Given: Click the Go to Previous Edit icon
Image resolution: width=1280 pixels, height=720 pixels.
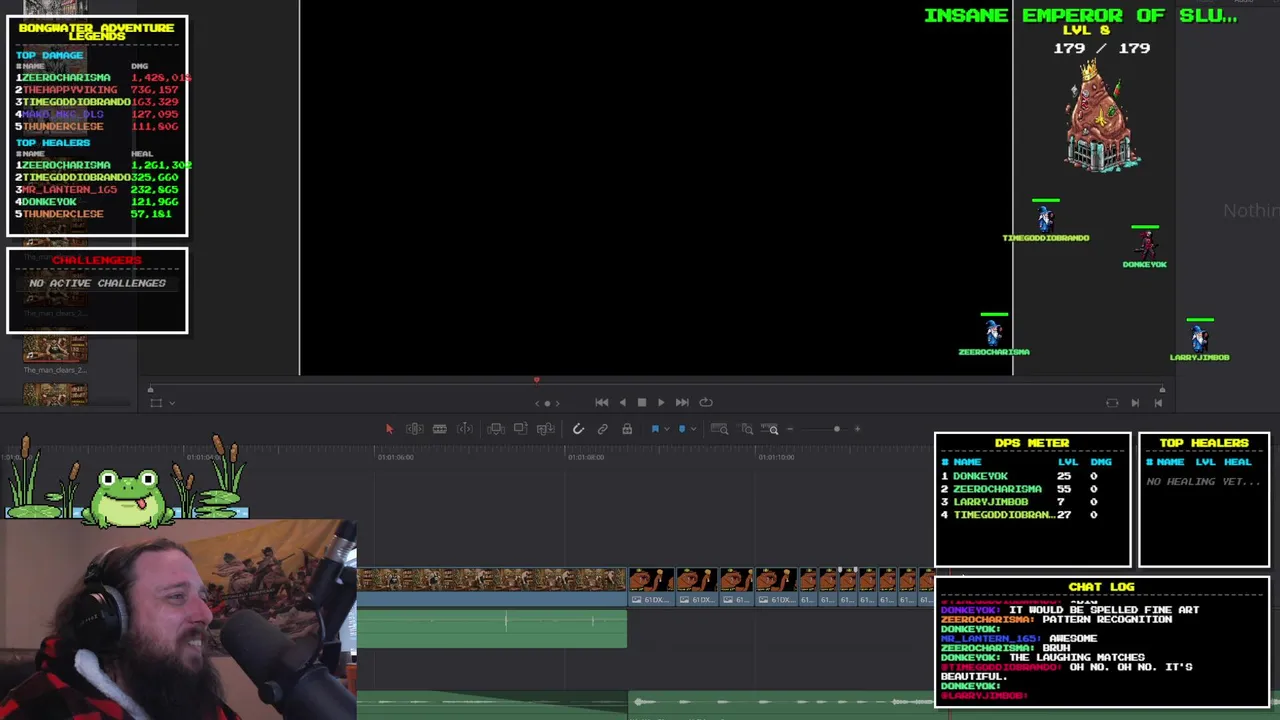Looking at the screenshot, I should [1158, 402].
